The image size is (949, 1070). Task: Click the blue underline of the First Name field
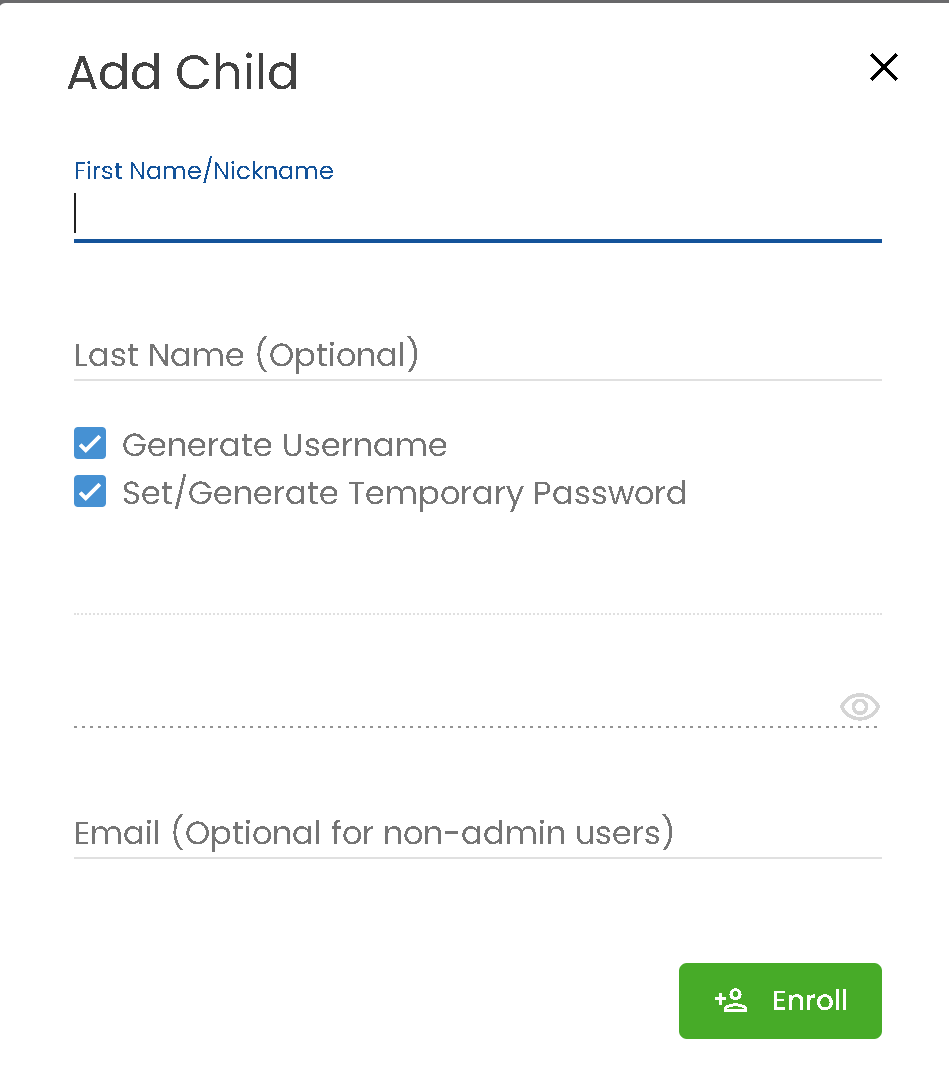(x=478, y=240)
